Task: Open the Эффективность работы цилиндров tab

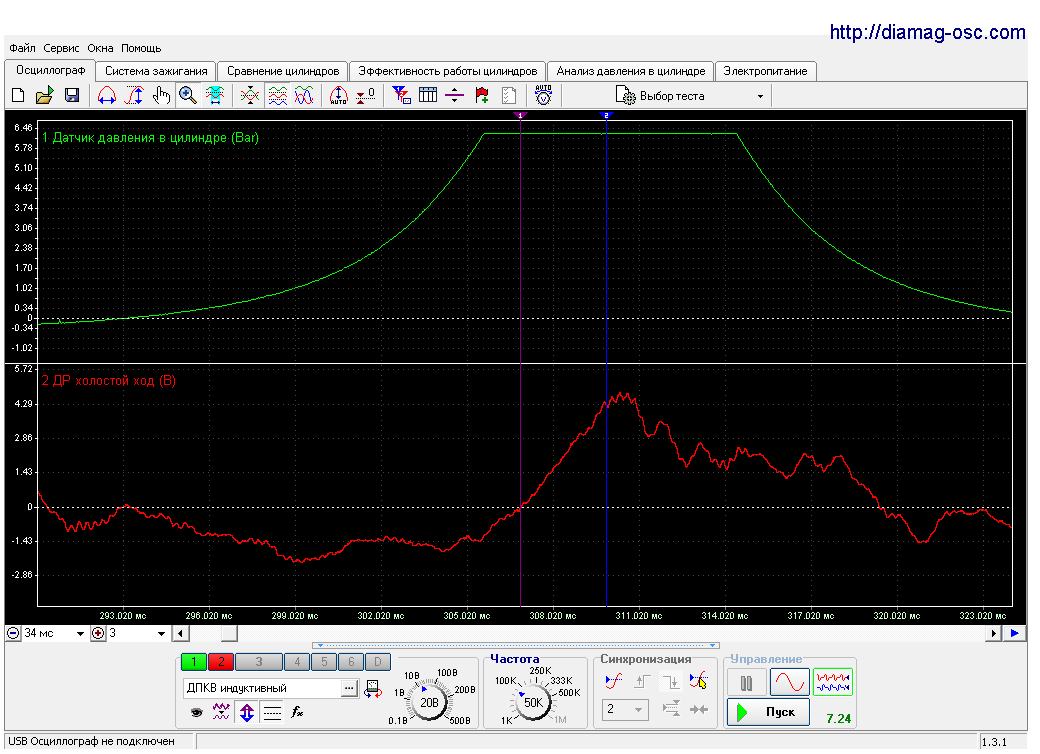Action: [x=448, y=71]
